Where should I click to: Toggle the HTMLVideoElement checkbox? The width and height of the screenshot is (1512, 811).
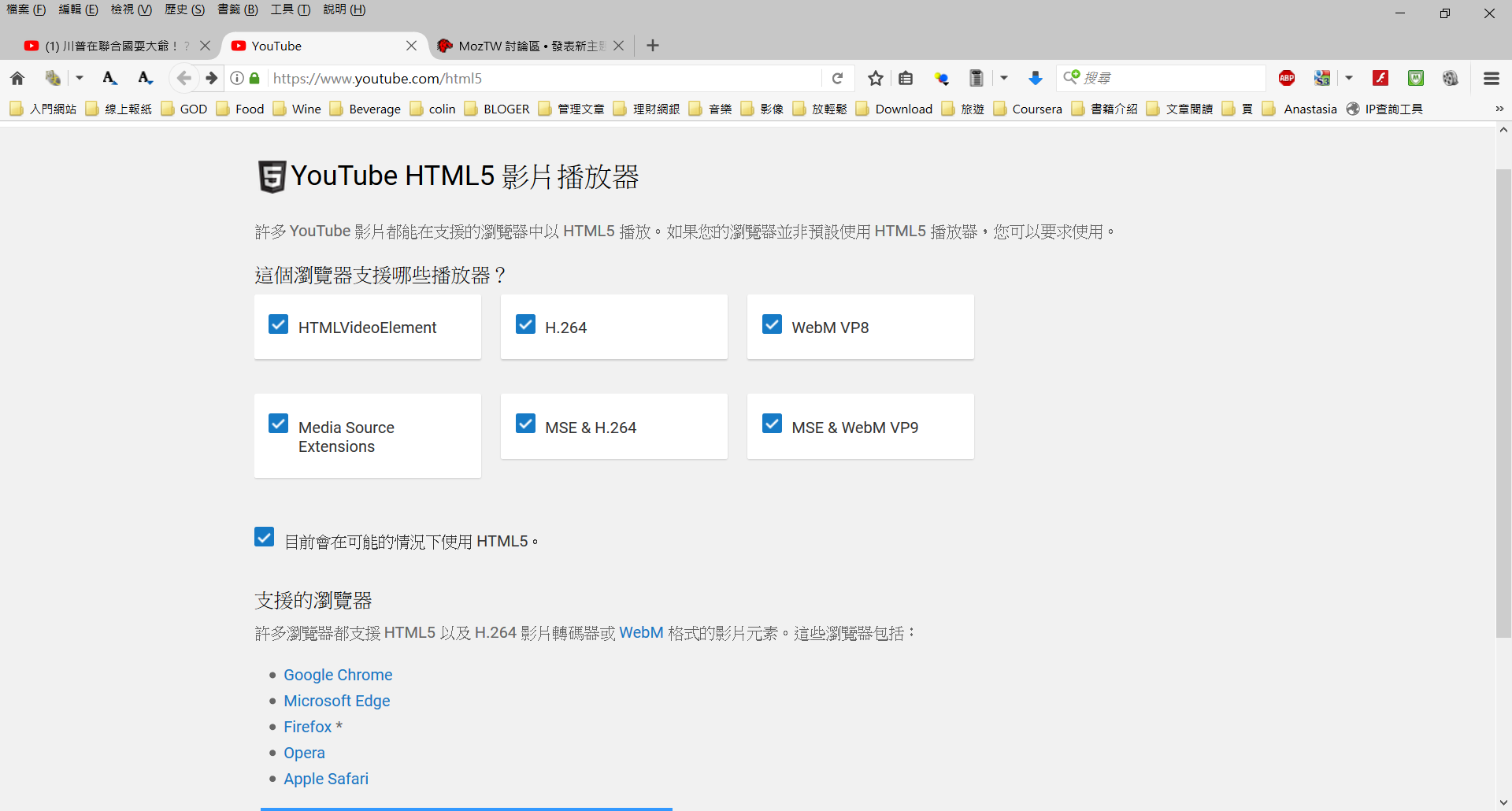[x=279, y=324]
